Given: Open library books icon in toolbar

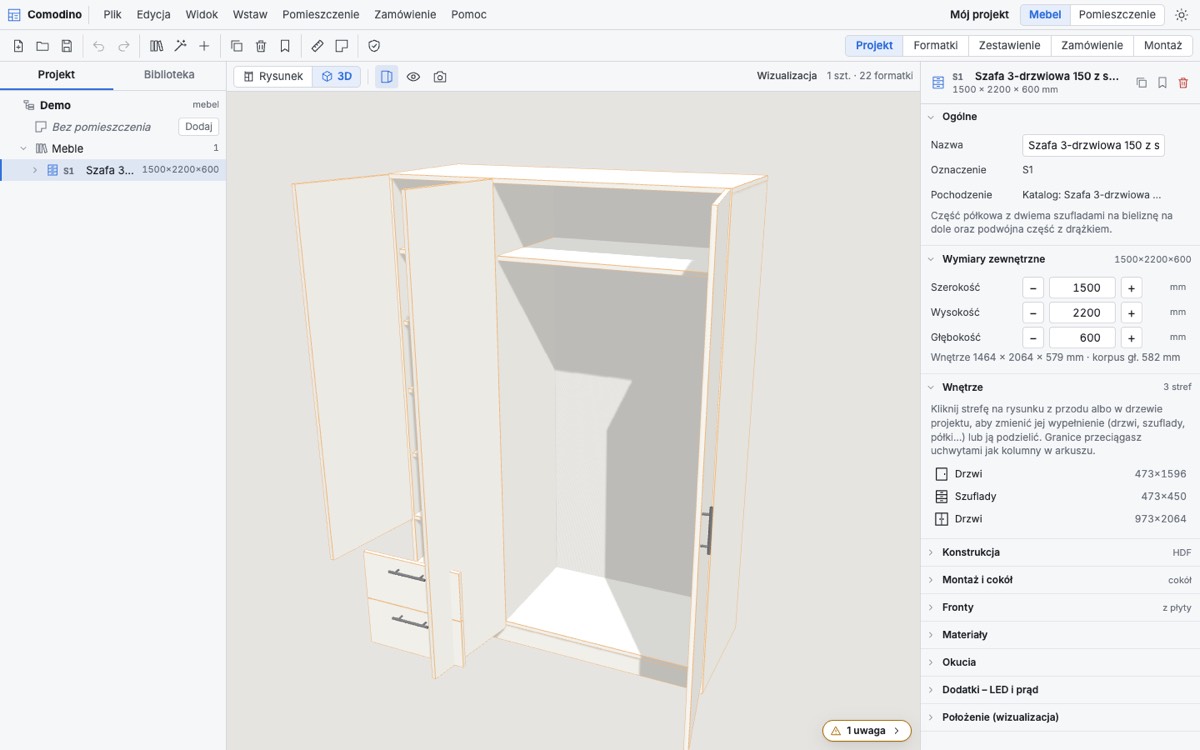Looking at the screenshot, I should (156, 46).
